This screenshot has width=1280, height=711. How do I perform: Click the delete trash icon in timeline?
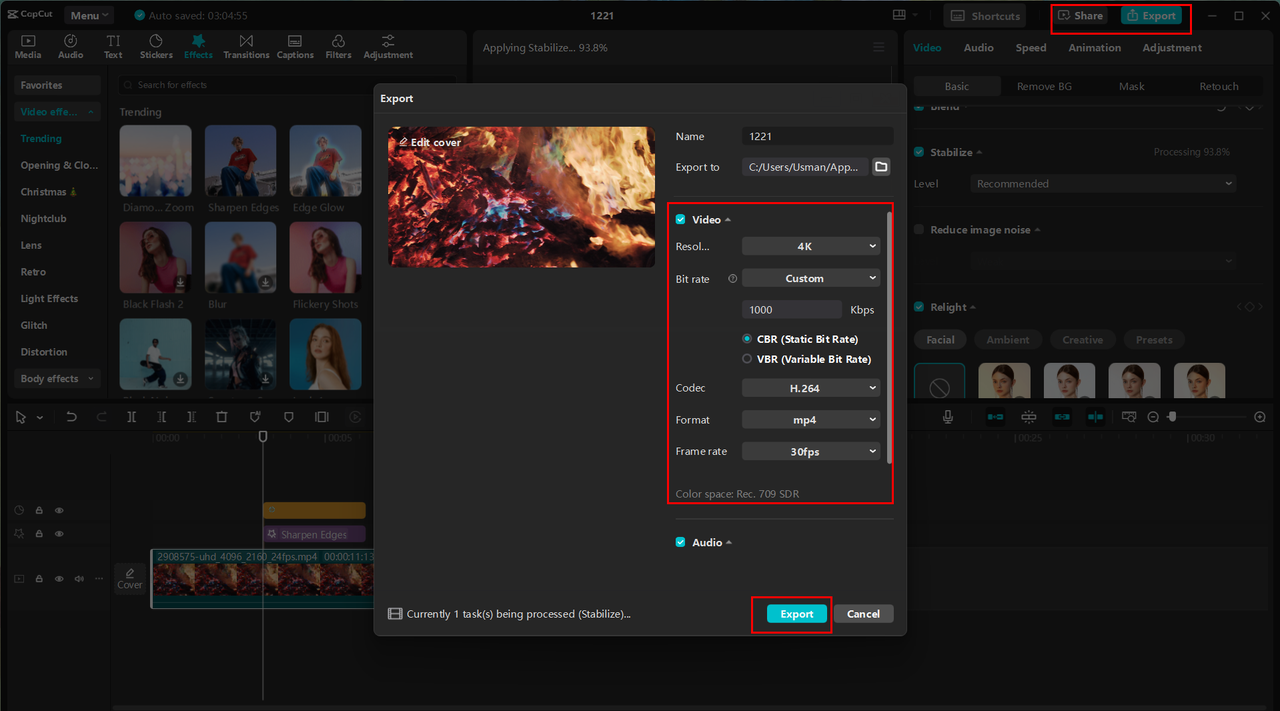point(222,417)
